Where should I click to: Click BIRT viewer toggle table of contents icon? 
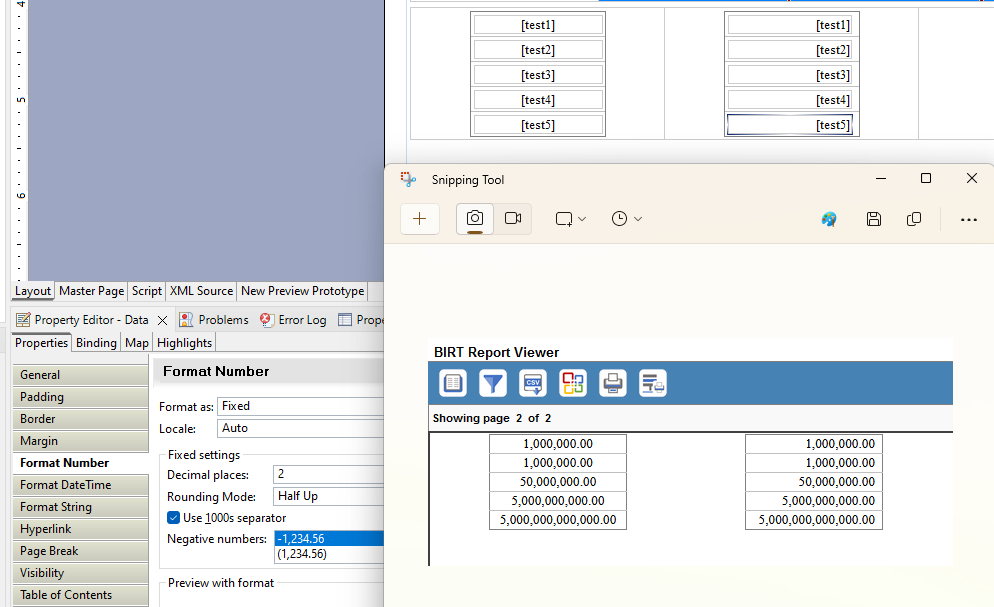(453, 383)
